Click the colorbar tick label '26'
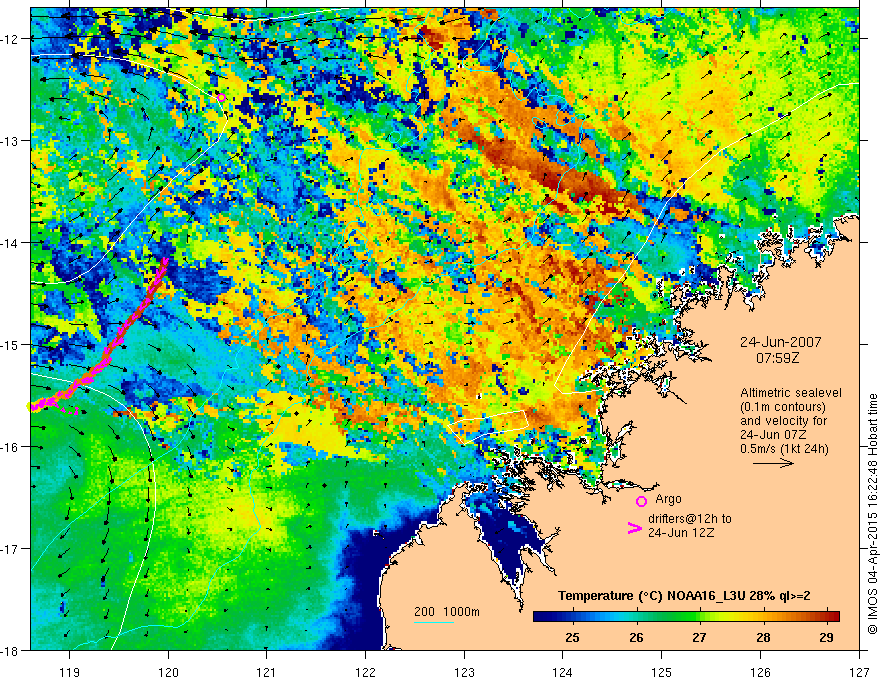 (636, 637)
